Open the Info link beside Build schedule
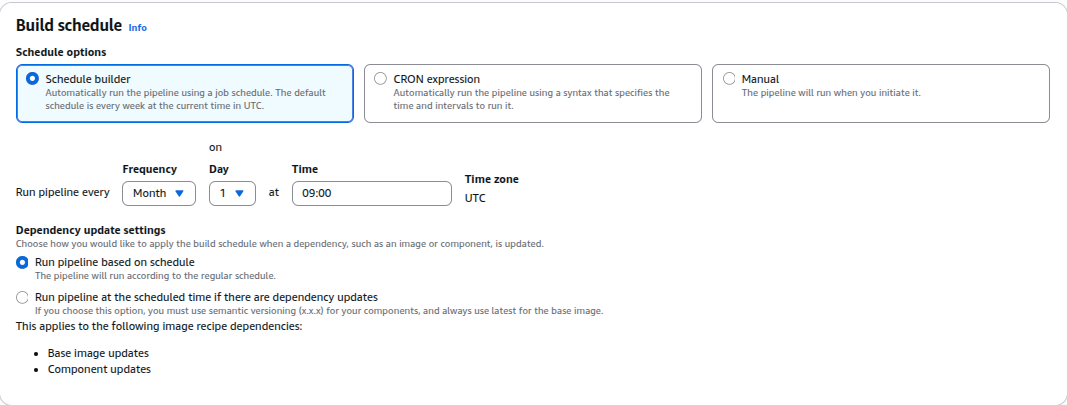 click(x=137, y=28)
